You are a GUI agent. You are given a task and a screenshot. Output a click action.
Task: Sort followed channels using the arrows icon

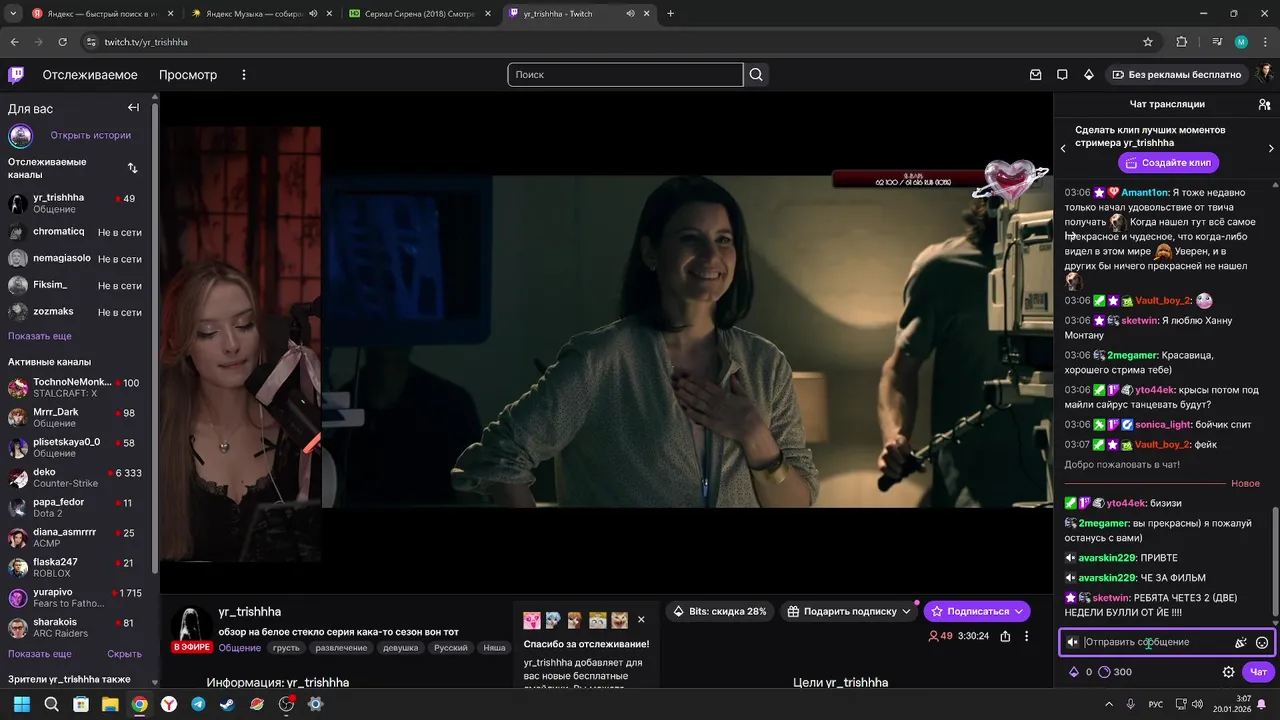point(133,168)
